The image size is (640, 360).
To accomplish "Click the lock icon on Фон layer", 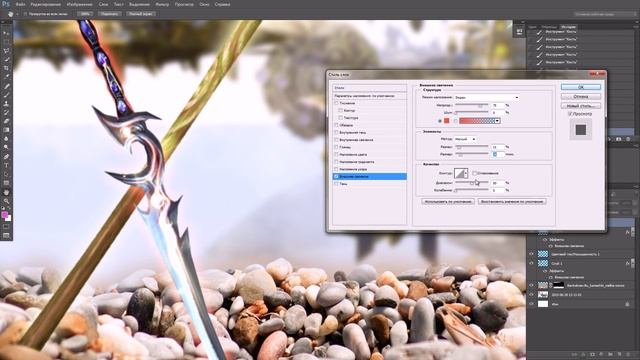I will (x=627, y=304).
